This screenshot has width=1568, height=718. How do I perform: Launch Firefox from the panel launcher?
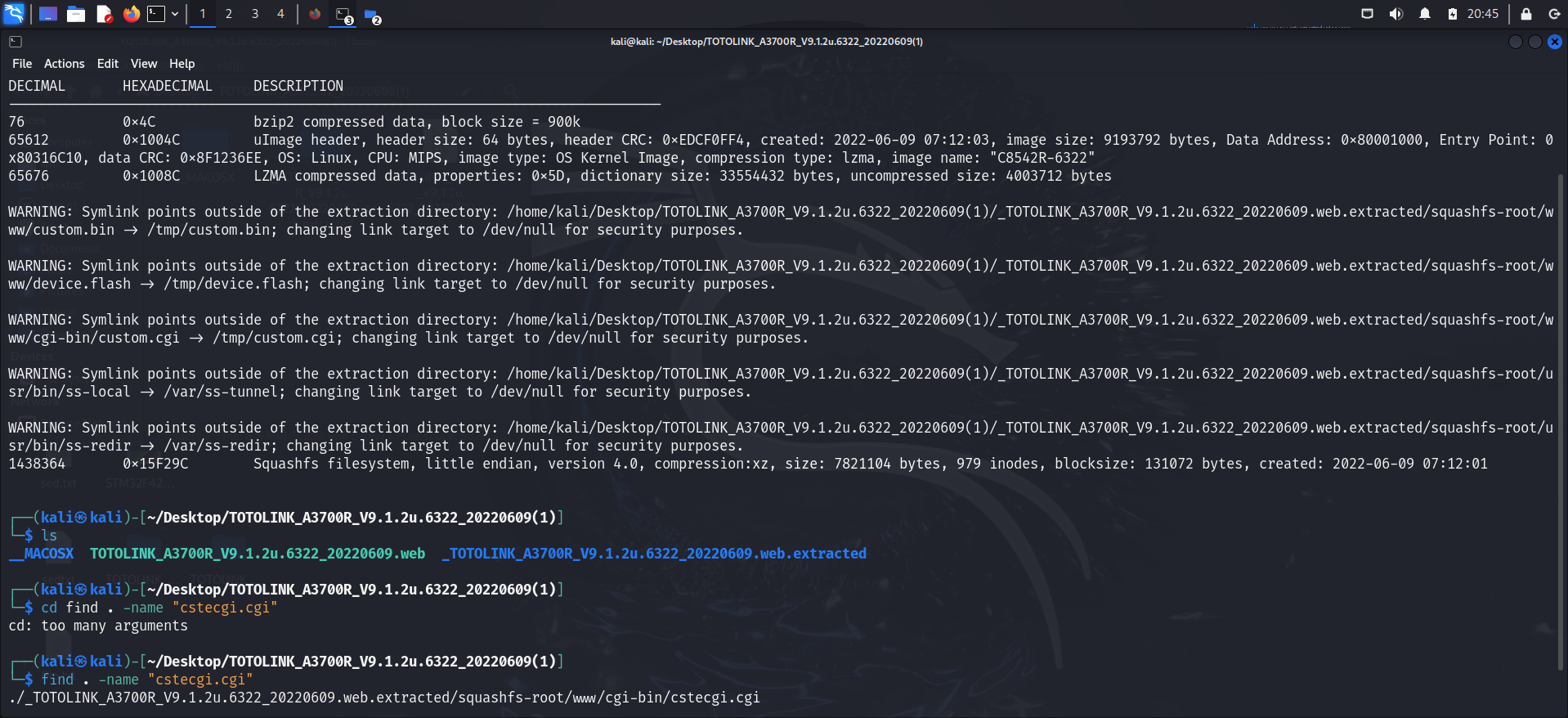click(131, 14)
